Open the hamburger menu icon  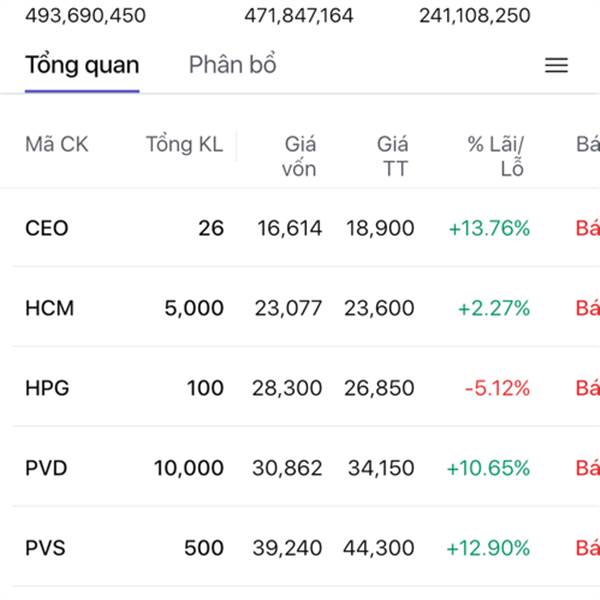click(556, 66)
